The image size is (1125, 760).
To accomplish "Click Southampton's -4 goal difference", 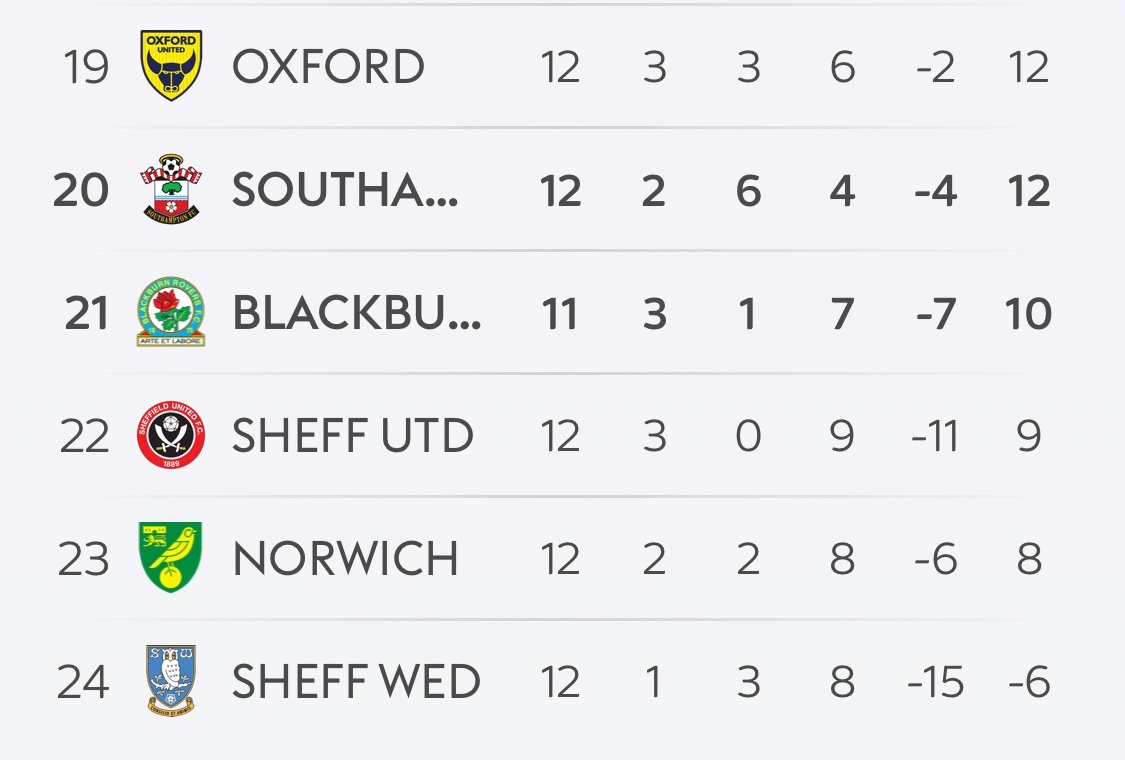I will tap(935, 190).
